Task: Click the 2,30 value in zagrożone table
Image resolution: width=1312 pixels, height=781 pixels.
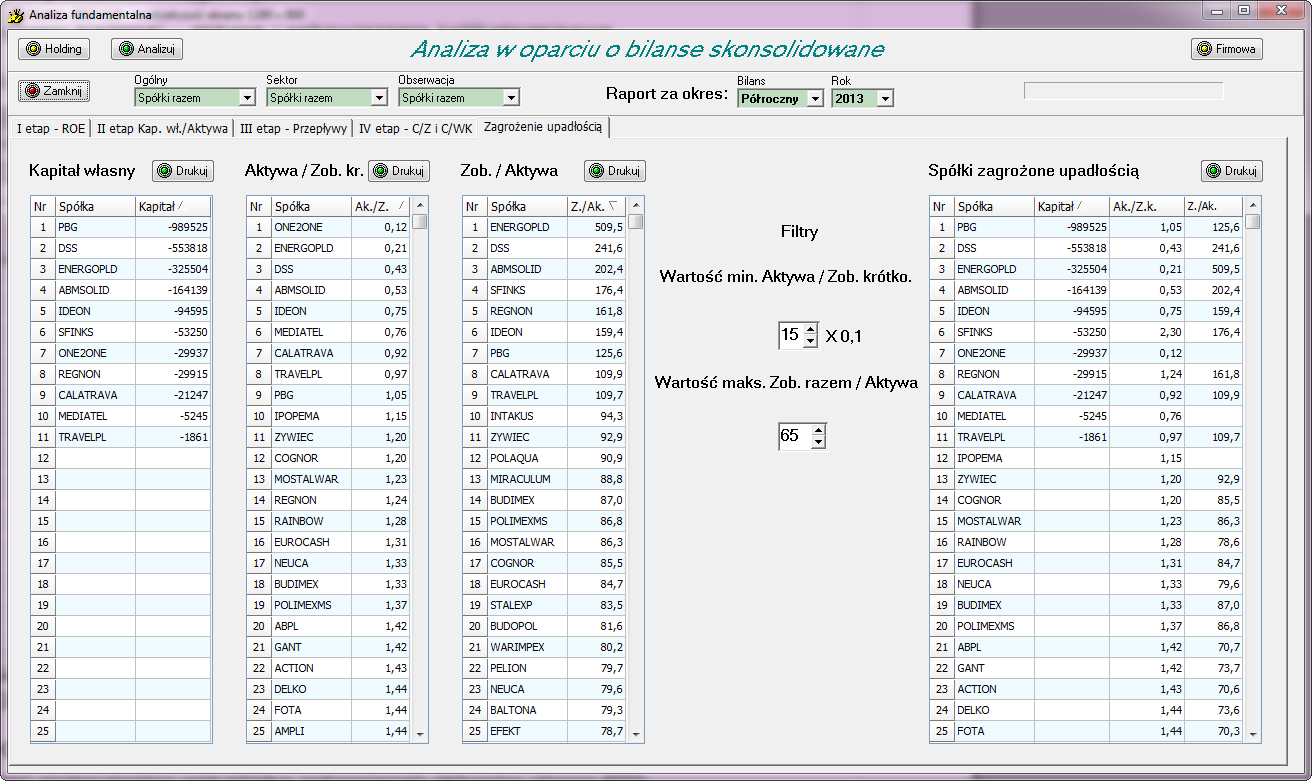Action: [1147, 332]
